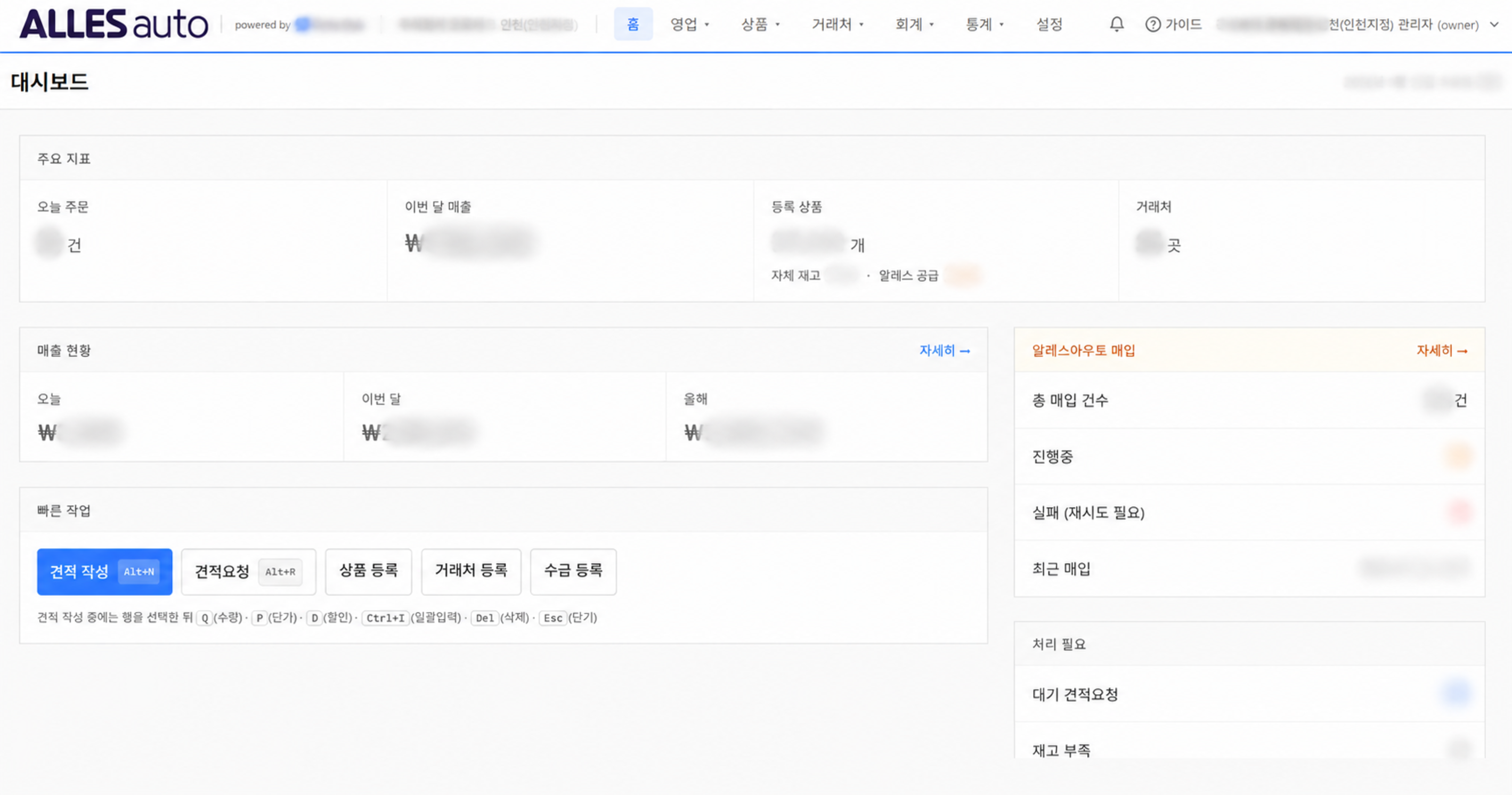This screenshot has width=1512, height=795.
Task: Click the Ctrl+I shortcut key hint
Action: (x=385, y=618)
